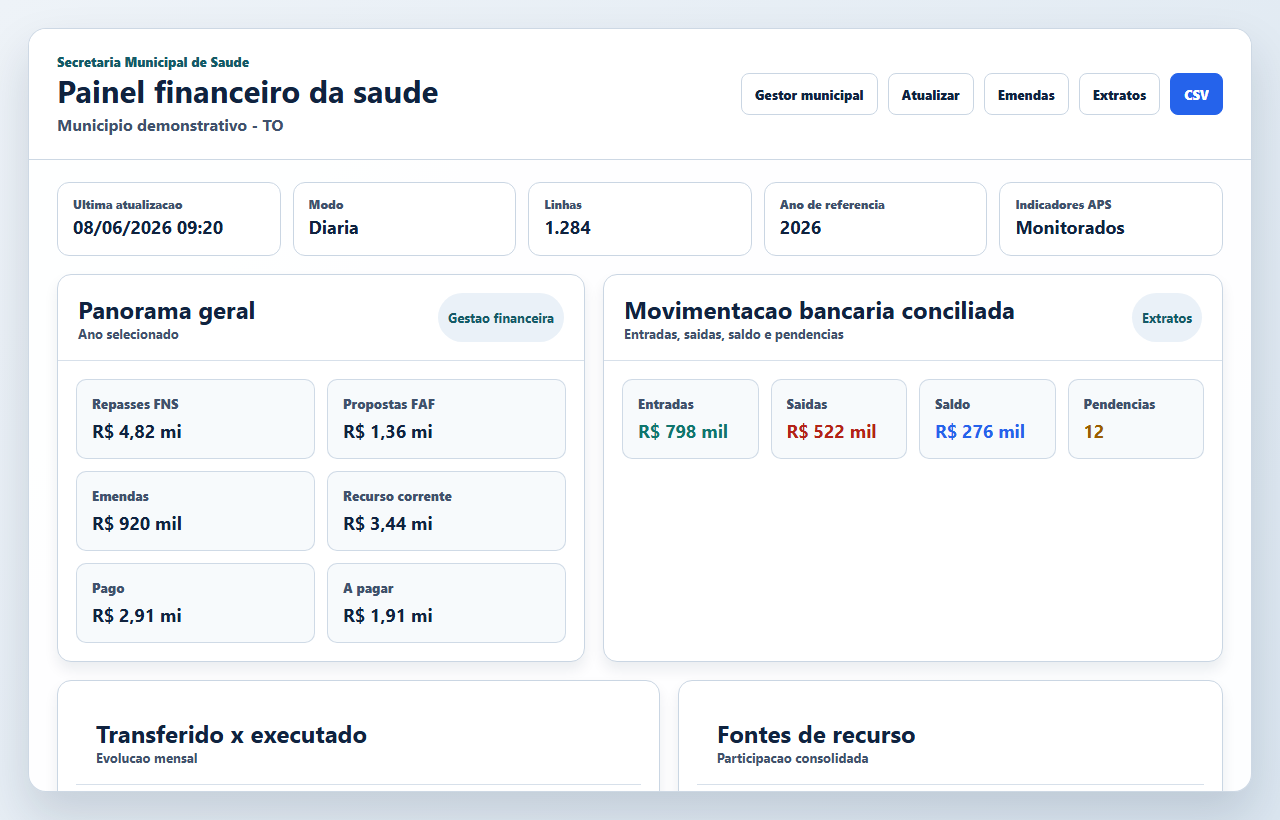This screenshot has height=820, width=1280.
Task: Open the Recurso corrente card
Action: 446,511
